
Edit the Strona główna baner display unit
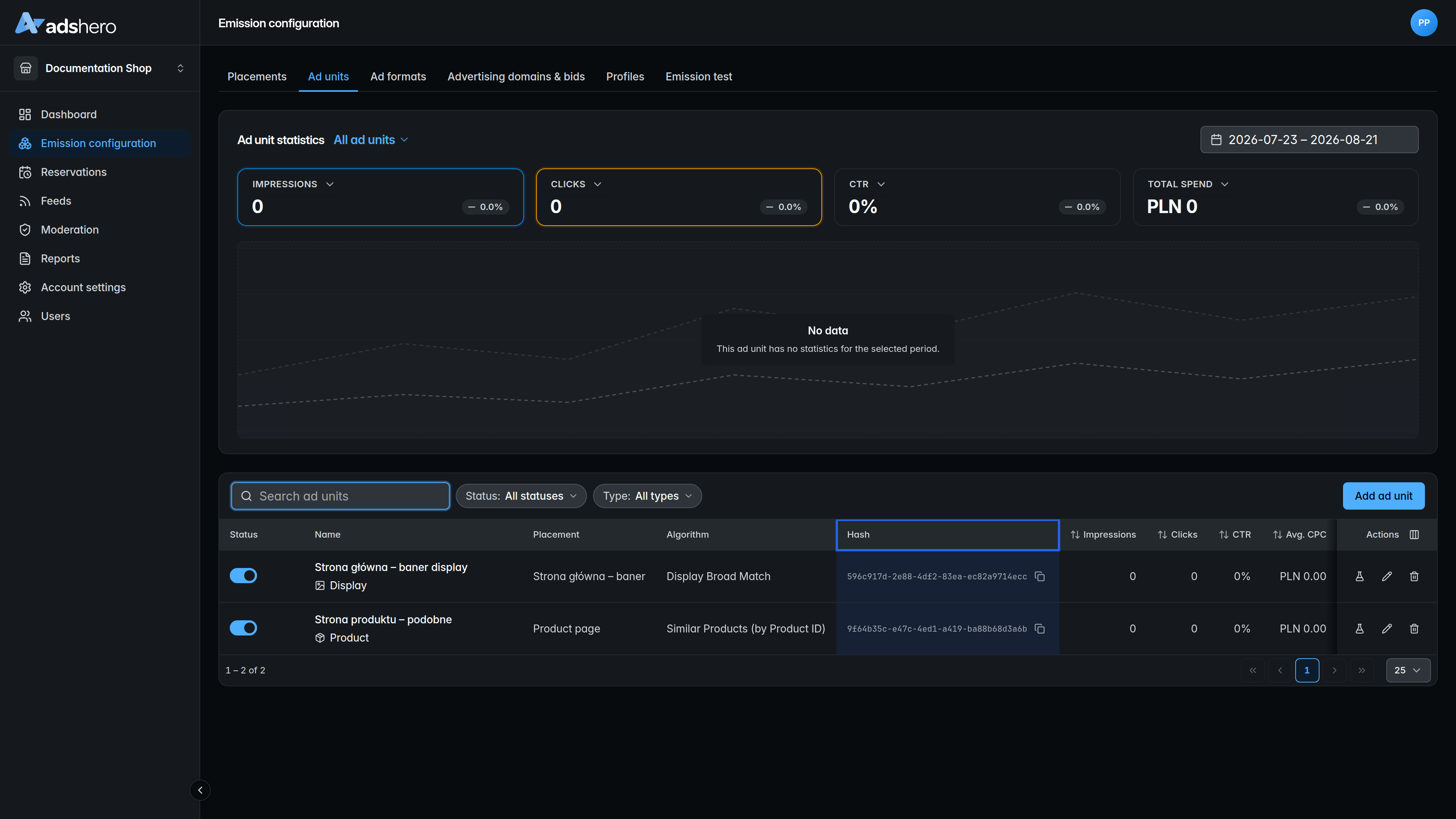1387,576
